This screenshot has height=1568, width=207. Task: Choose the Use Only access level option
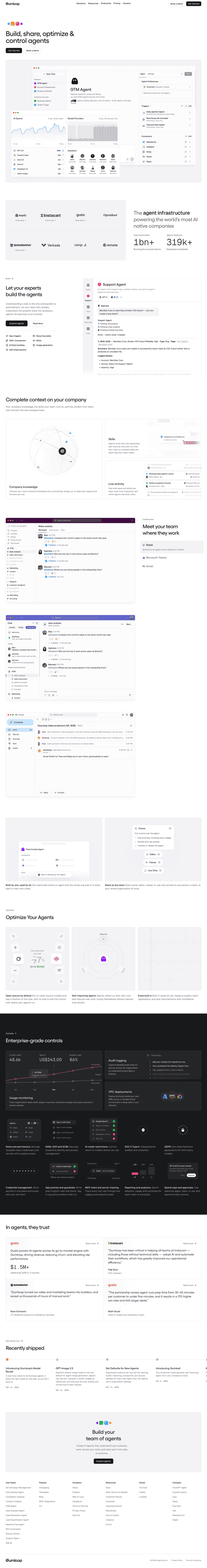coord(152,870)
